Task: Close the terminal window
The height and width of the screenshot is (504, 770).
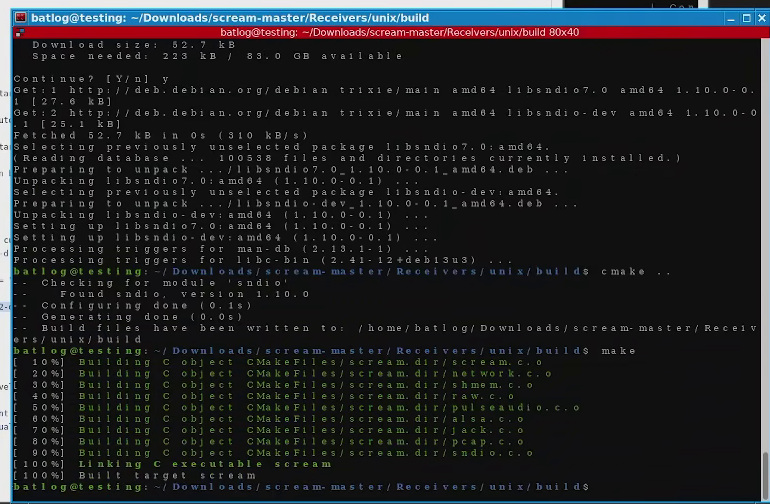Action: (762, 18)
